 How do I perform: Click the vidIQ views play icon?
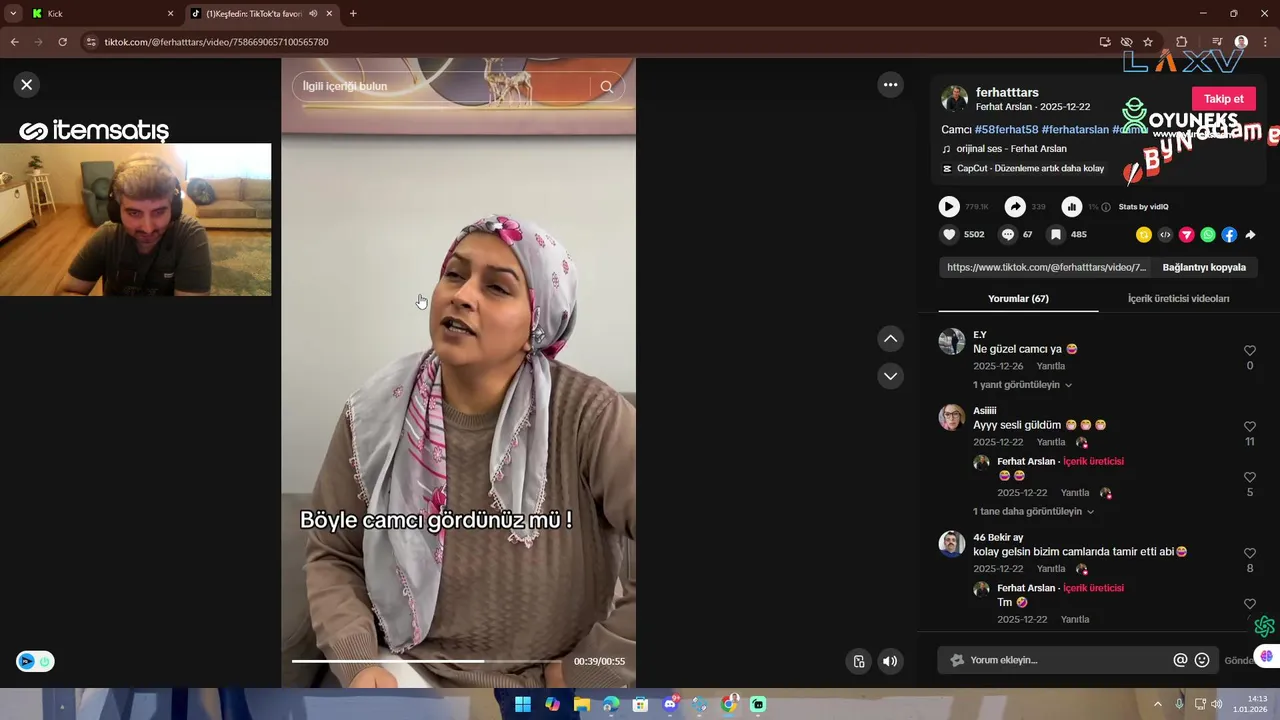(x=949, y=207)
